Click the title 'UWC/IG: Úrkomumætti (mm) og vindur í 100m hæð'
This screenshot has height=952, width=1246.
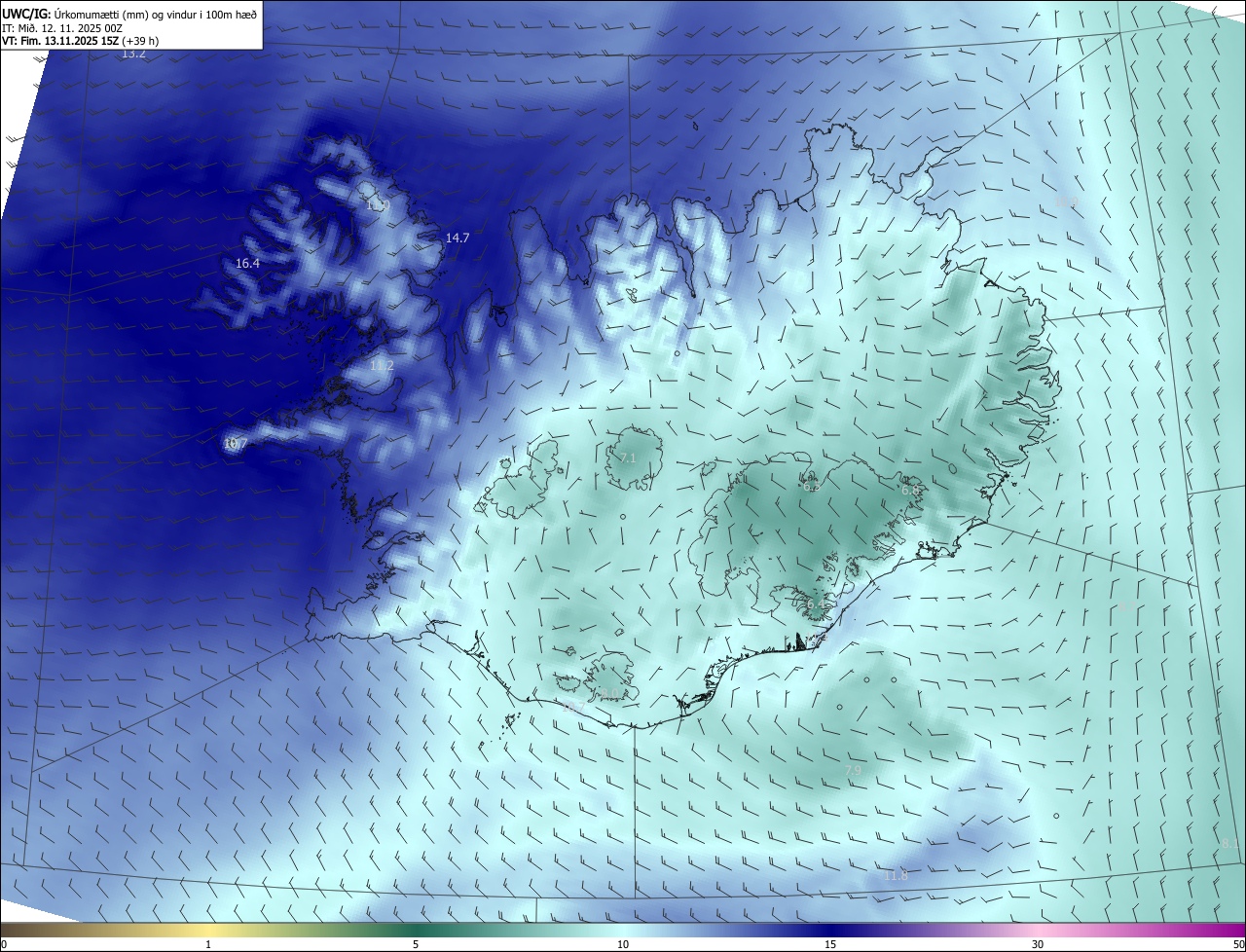129,13
